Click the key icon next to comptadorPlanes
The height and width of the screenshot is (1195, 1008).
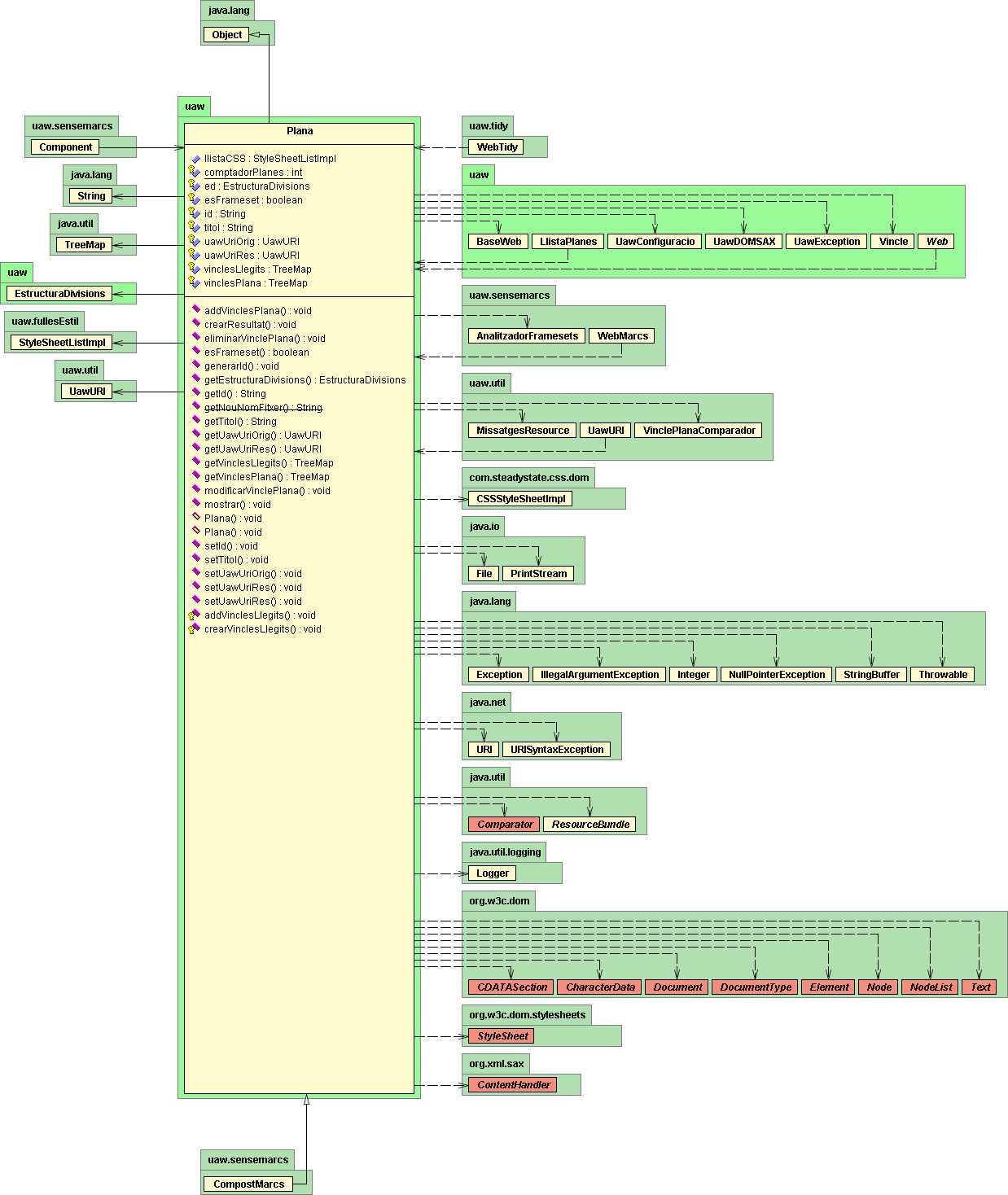(x=194, y=172)
